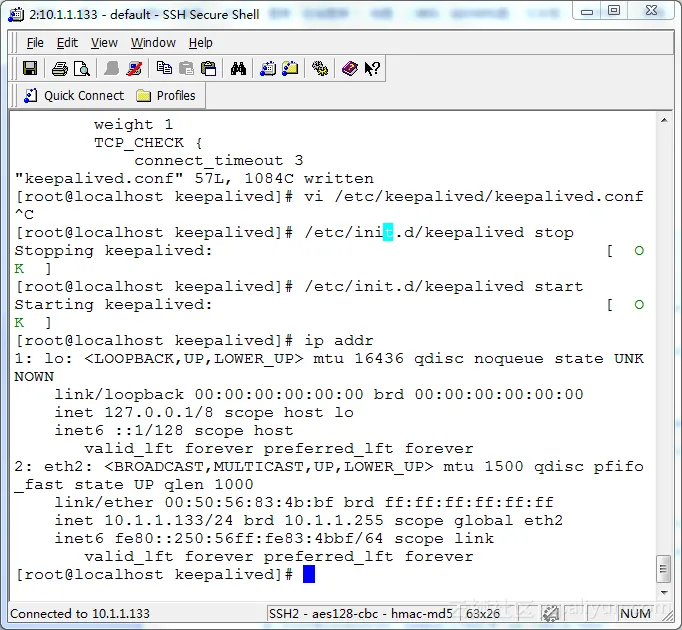
Task: Click "connect_timeout 3" config text
Action: (x=219, y=161)
